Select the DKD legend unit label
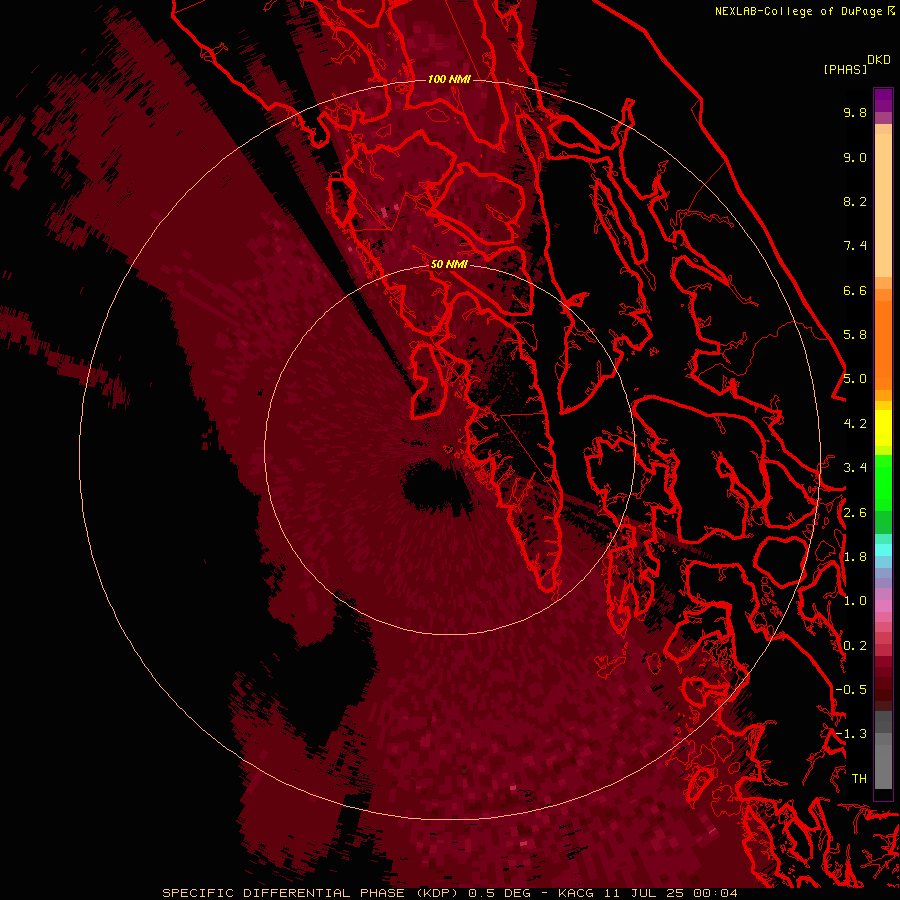Screen dimensions: 900x900 pyautogui.click(x=879, y=60)
